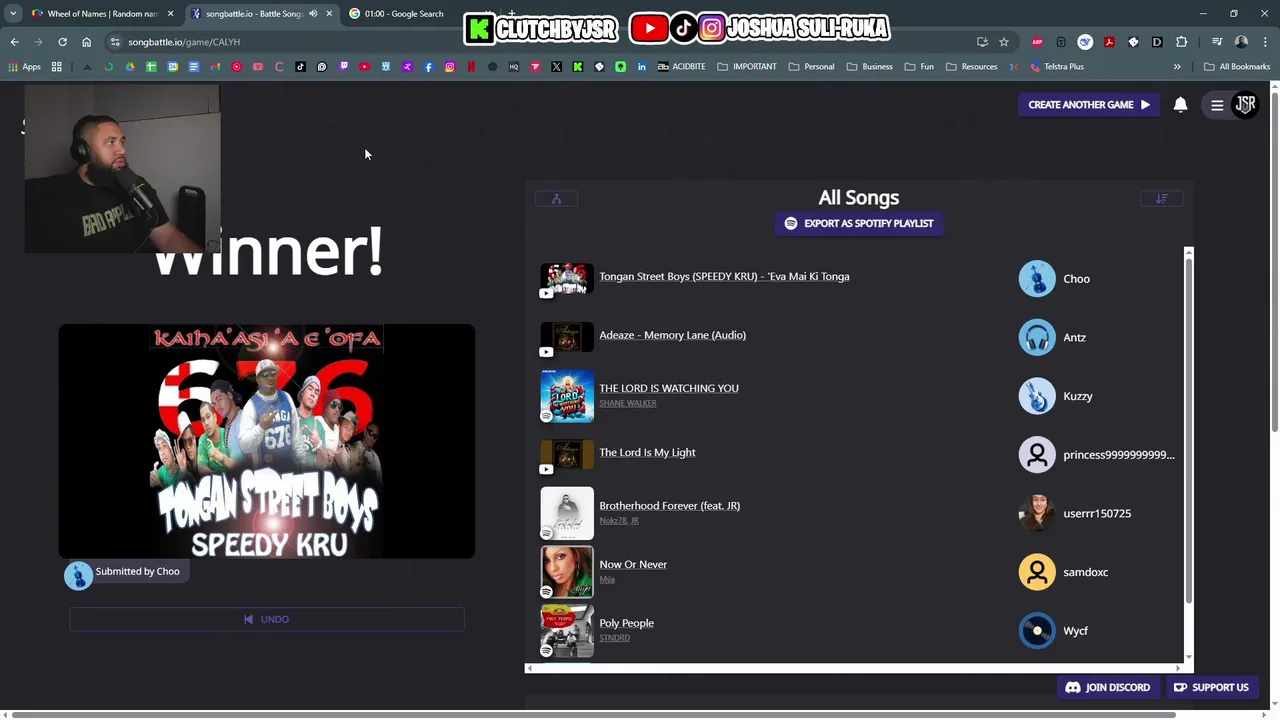Open Adeaze - Memory Lane (Audio) link

672,335
